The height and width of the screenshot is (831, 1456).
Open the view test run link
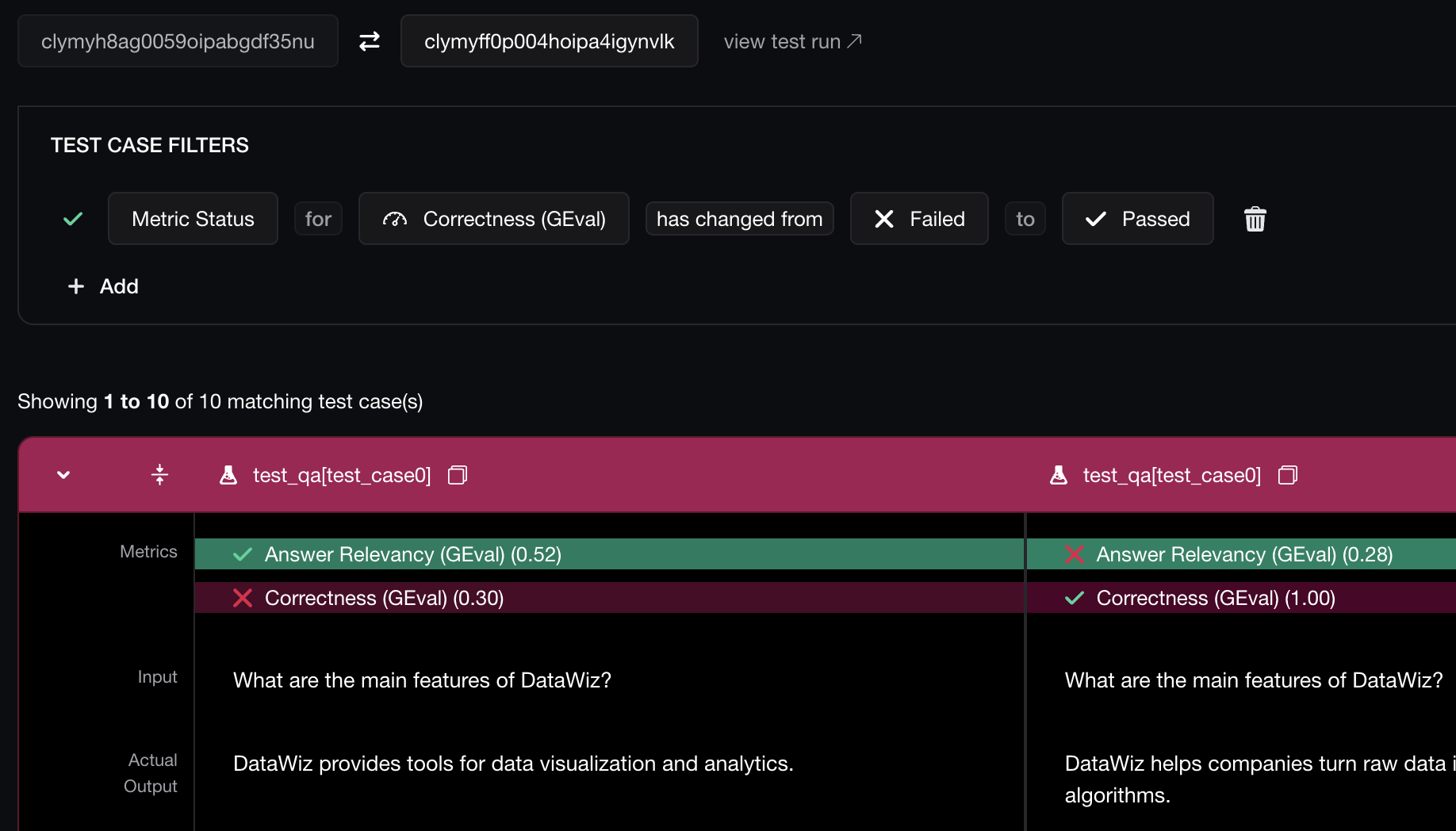point(792,41)
